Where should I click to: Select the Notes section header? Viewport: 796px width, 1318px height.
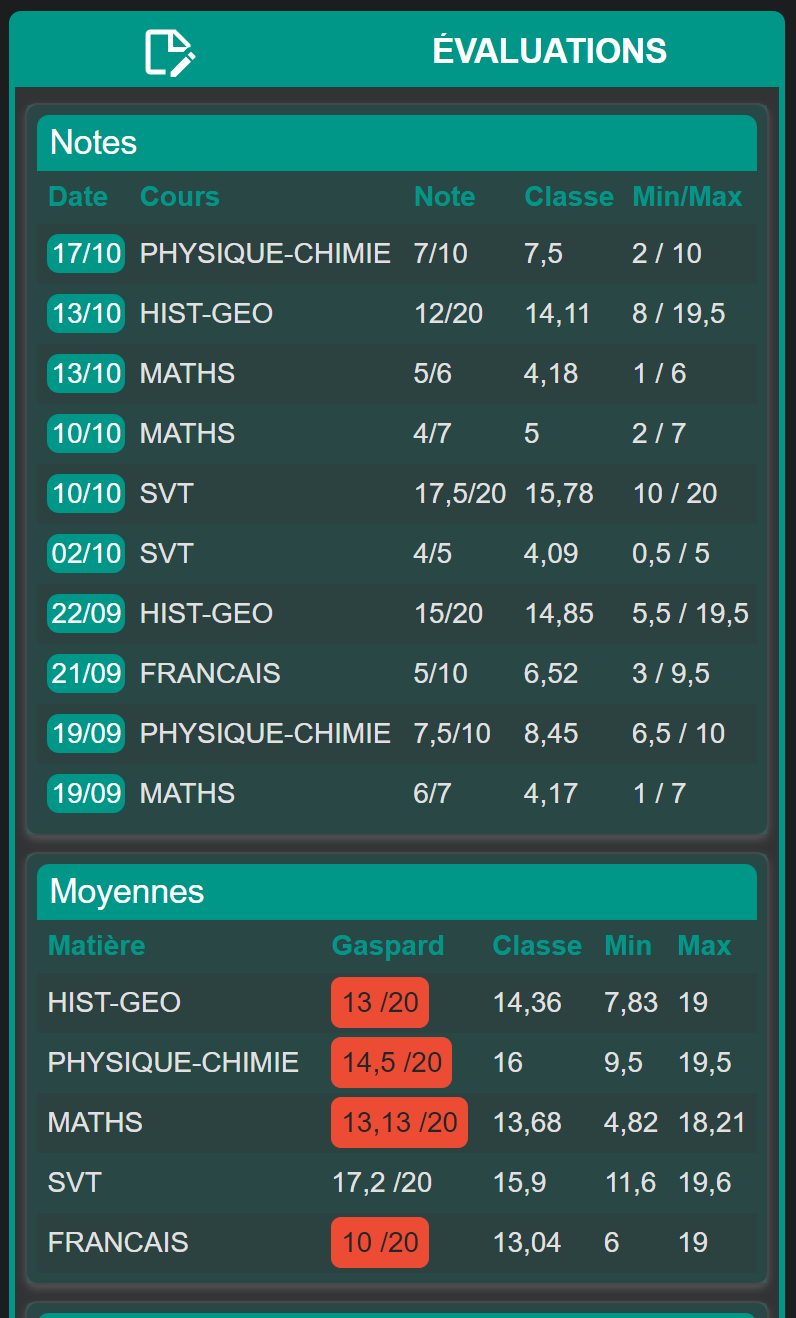click(x=397, y=143)
